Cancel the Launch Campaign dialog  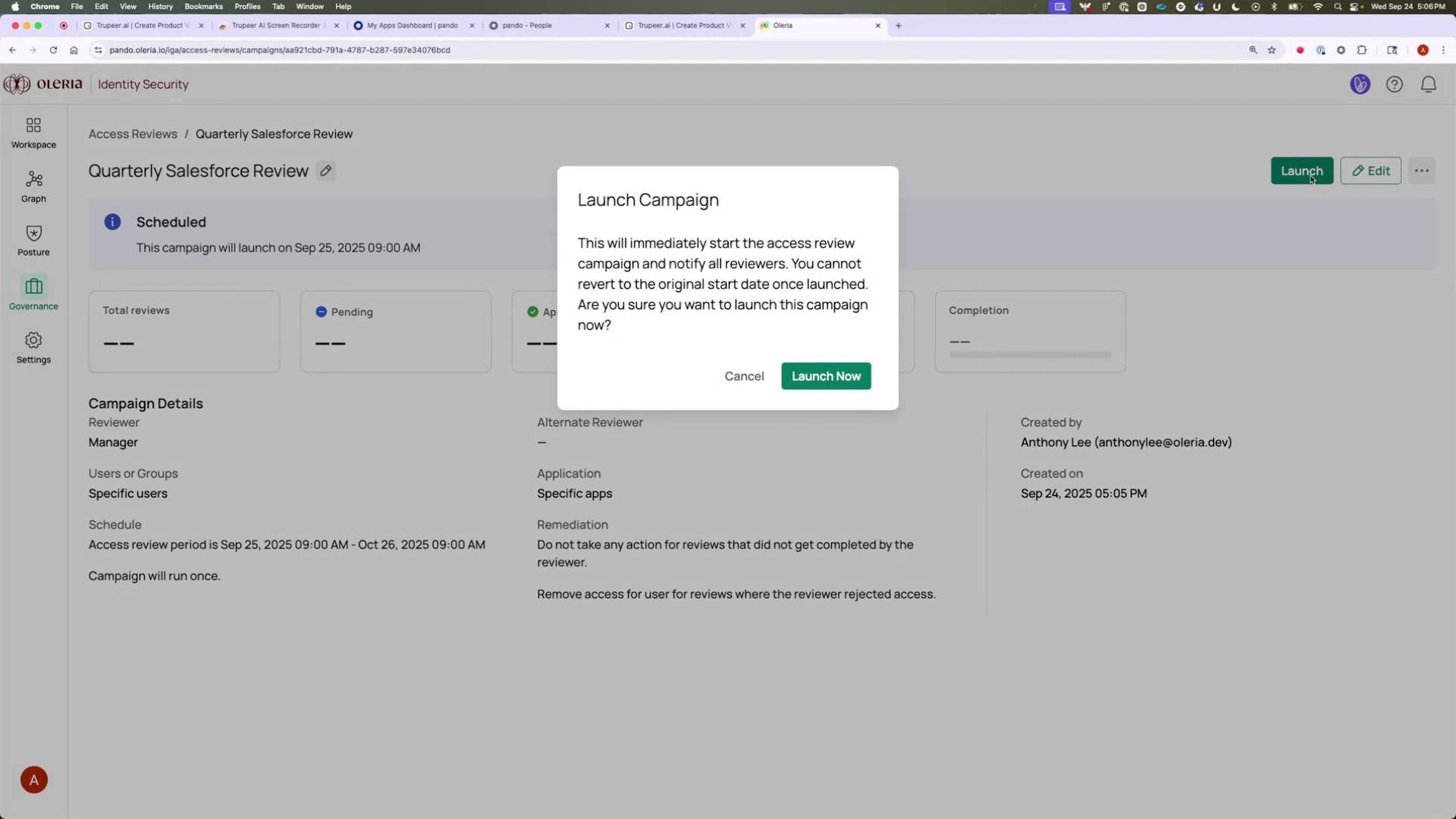coord(744,375)
